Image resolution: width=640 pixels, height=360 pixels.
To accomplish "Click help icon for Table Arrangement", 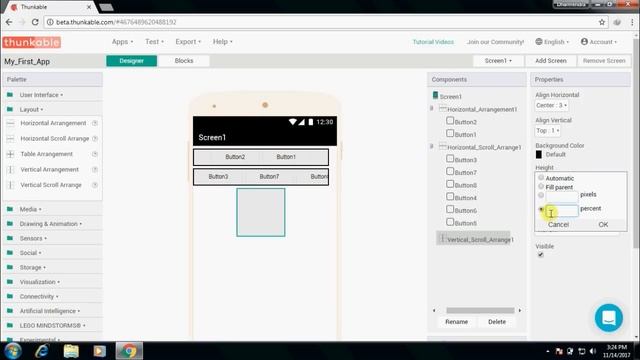I will pyautogui.click(x=95, y=154).
